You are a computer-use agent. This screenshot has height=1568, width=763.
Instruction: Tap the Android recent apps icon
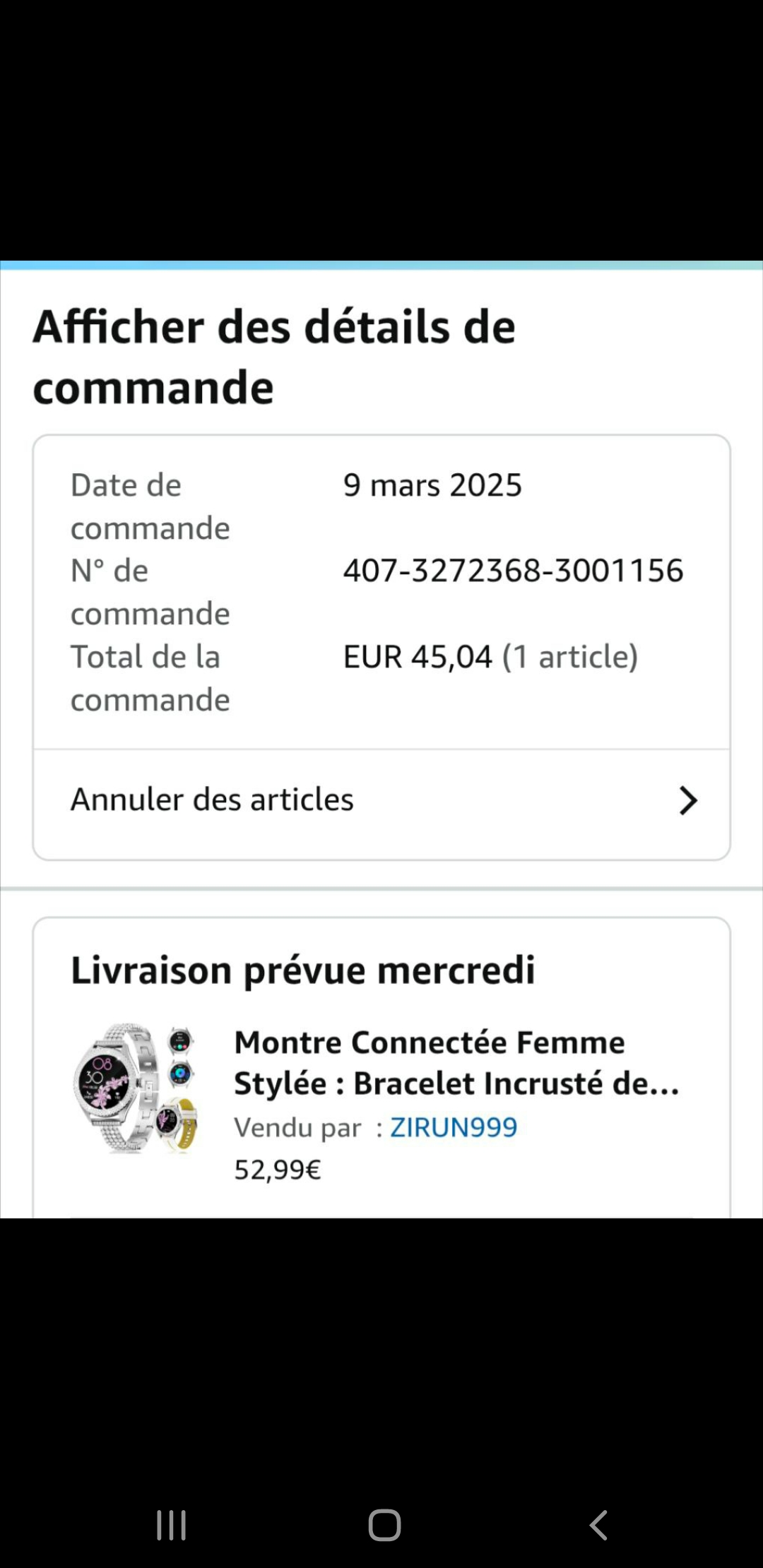coord(172,1525)
